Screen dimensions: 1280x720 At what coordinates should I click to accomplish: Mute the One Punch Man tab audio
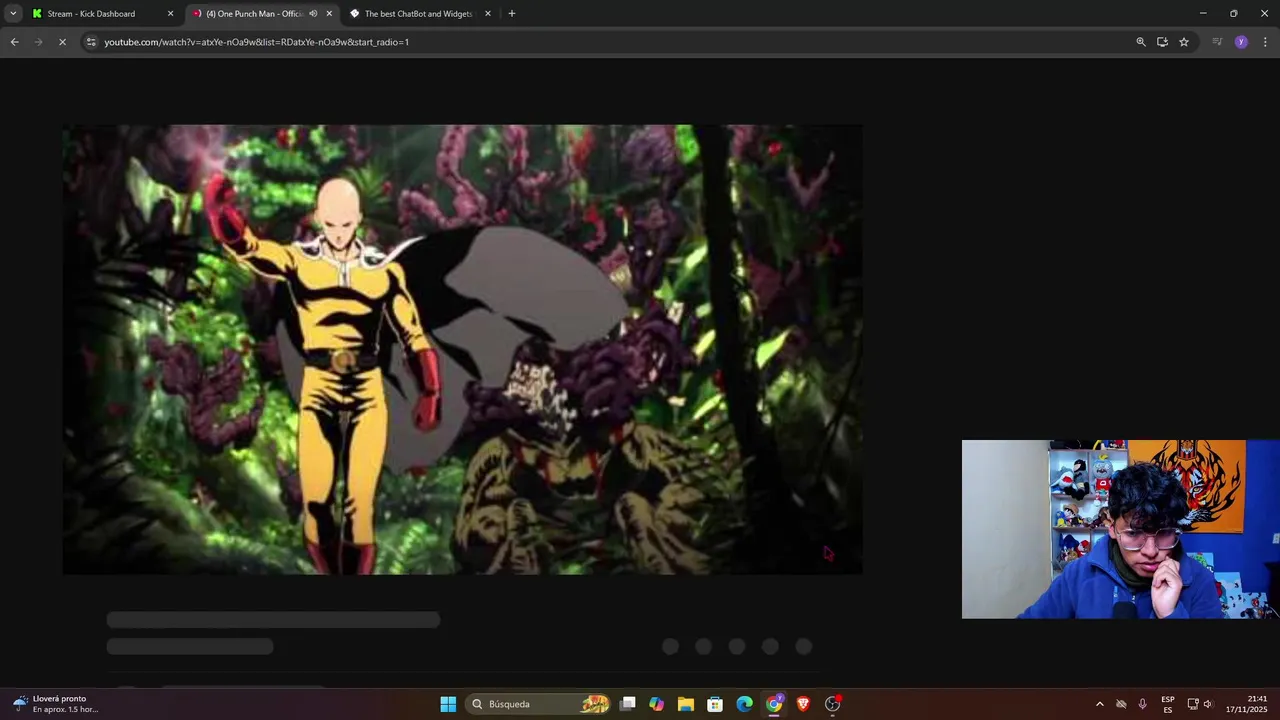point(313,14)
